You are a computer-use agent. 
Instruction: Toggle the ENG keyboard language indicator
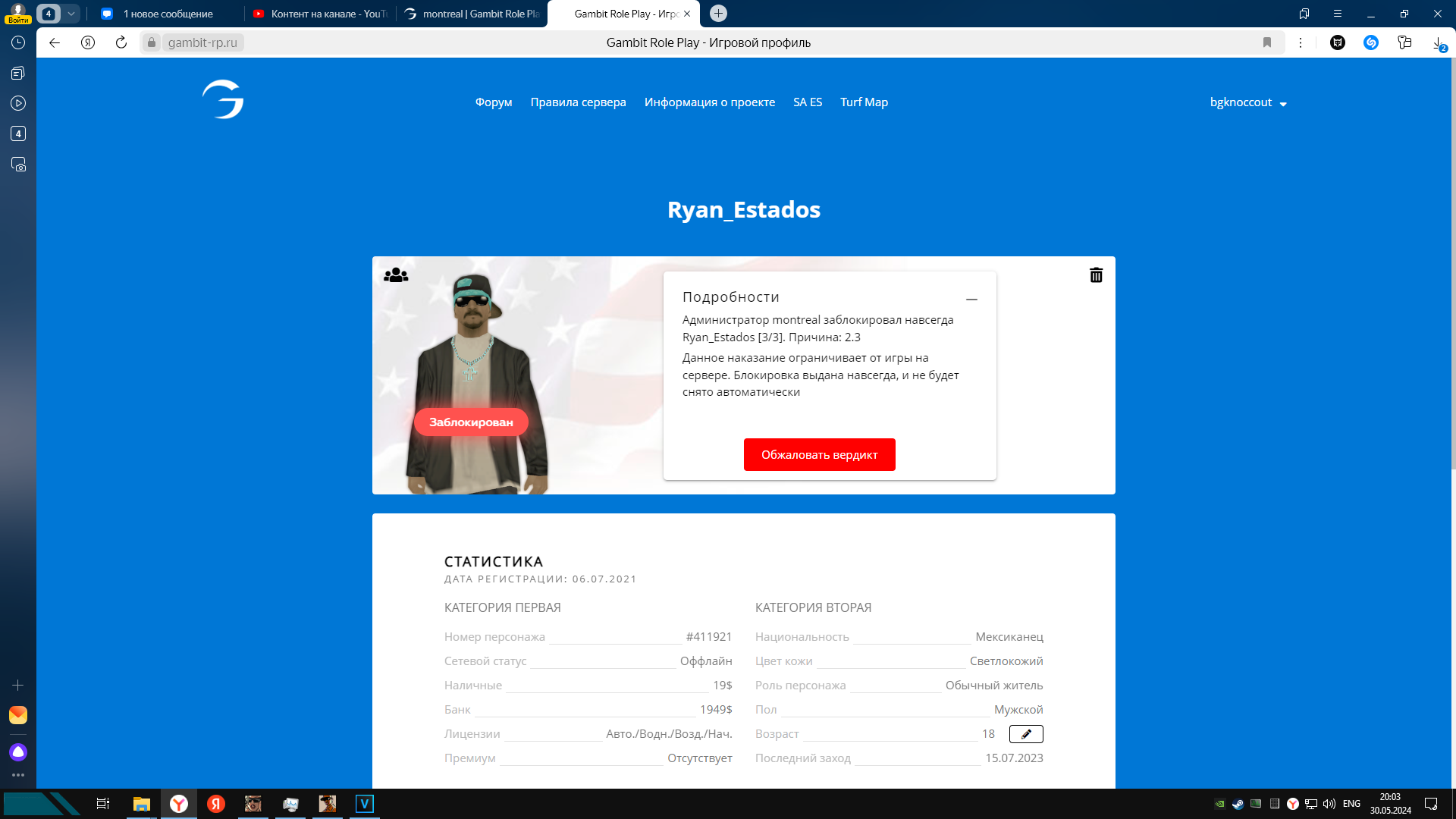click(x=1351, y=804)
